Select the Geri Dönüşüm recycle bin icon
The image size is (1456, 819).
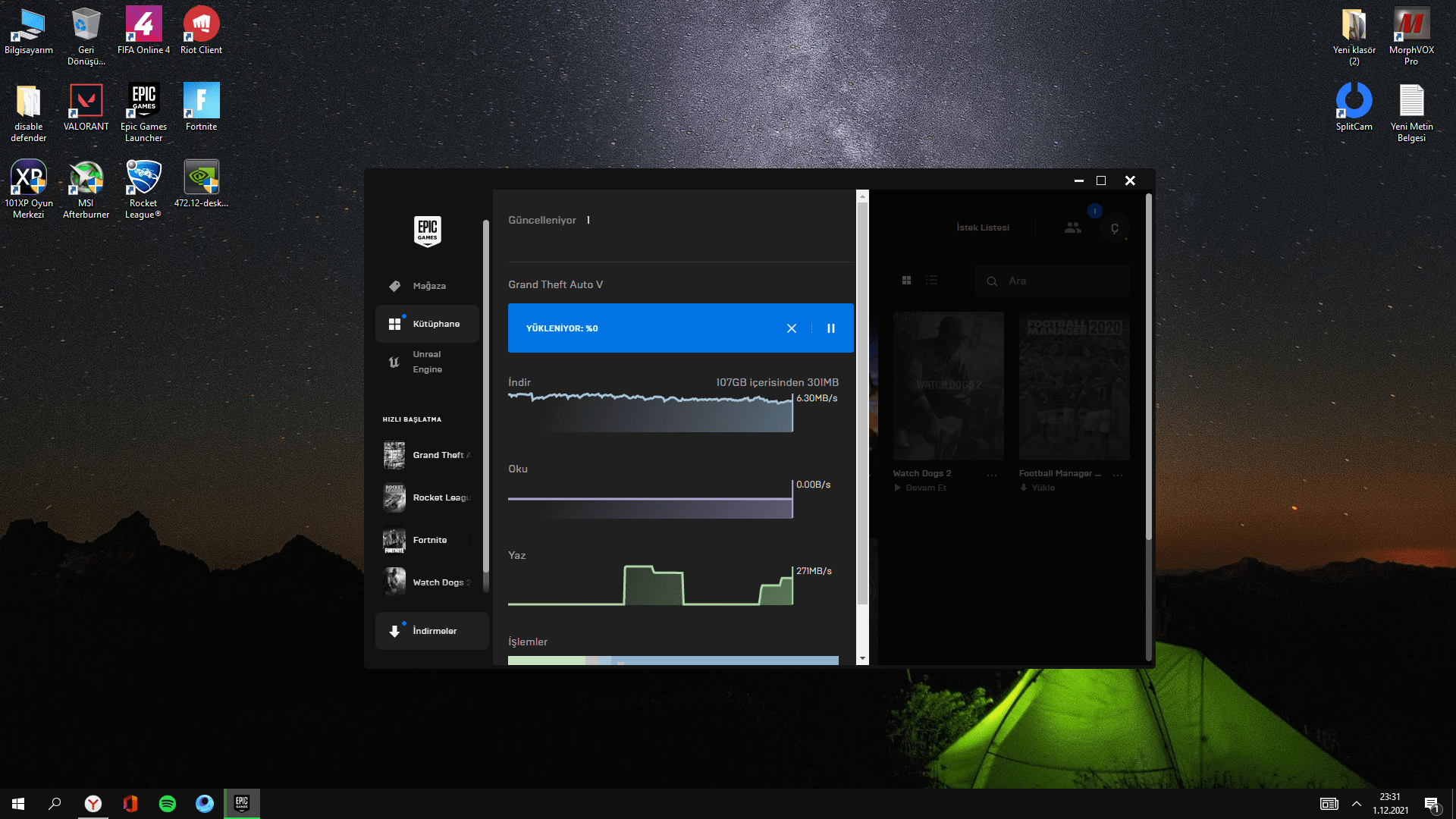(86, 36)
